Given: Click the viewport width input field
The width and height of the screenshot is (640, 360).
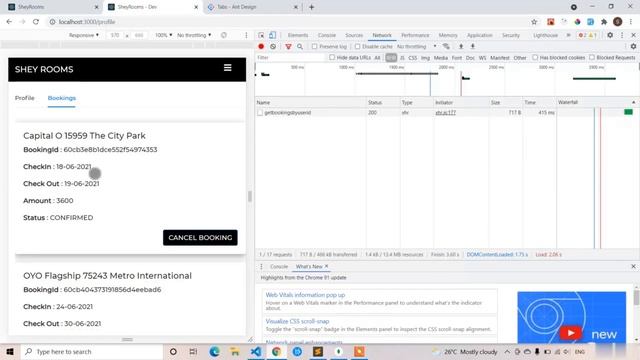Looking at the screenshot, I should 115,35.
